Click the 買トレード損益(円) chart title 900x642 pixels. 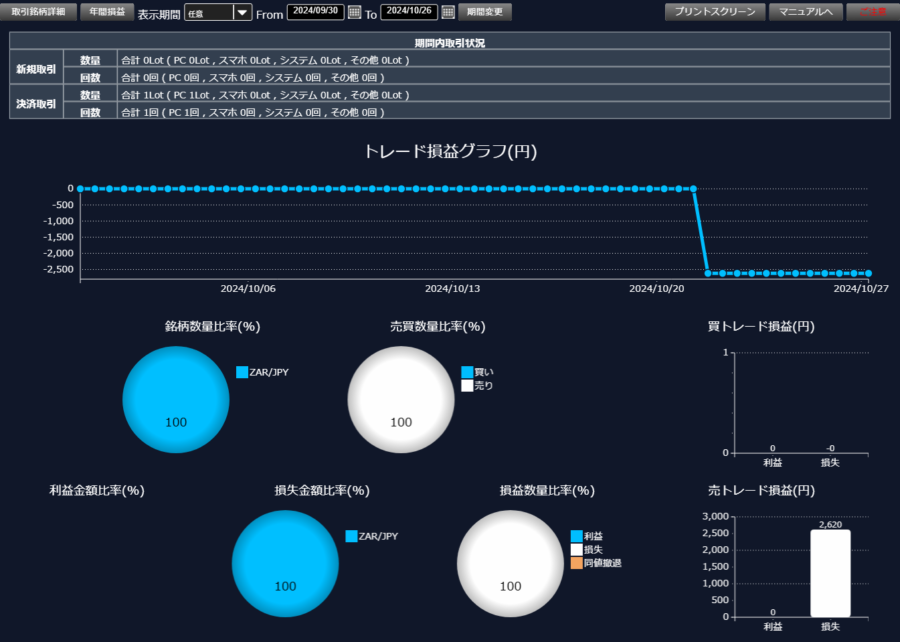point(761,326)
